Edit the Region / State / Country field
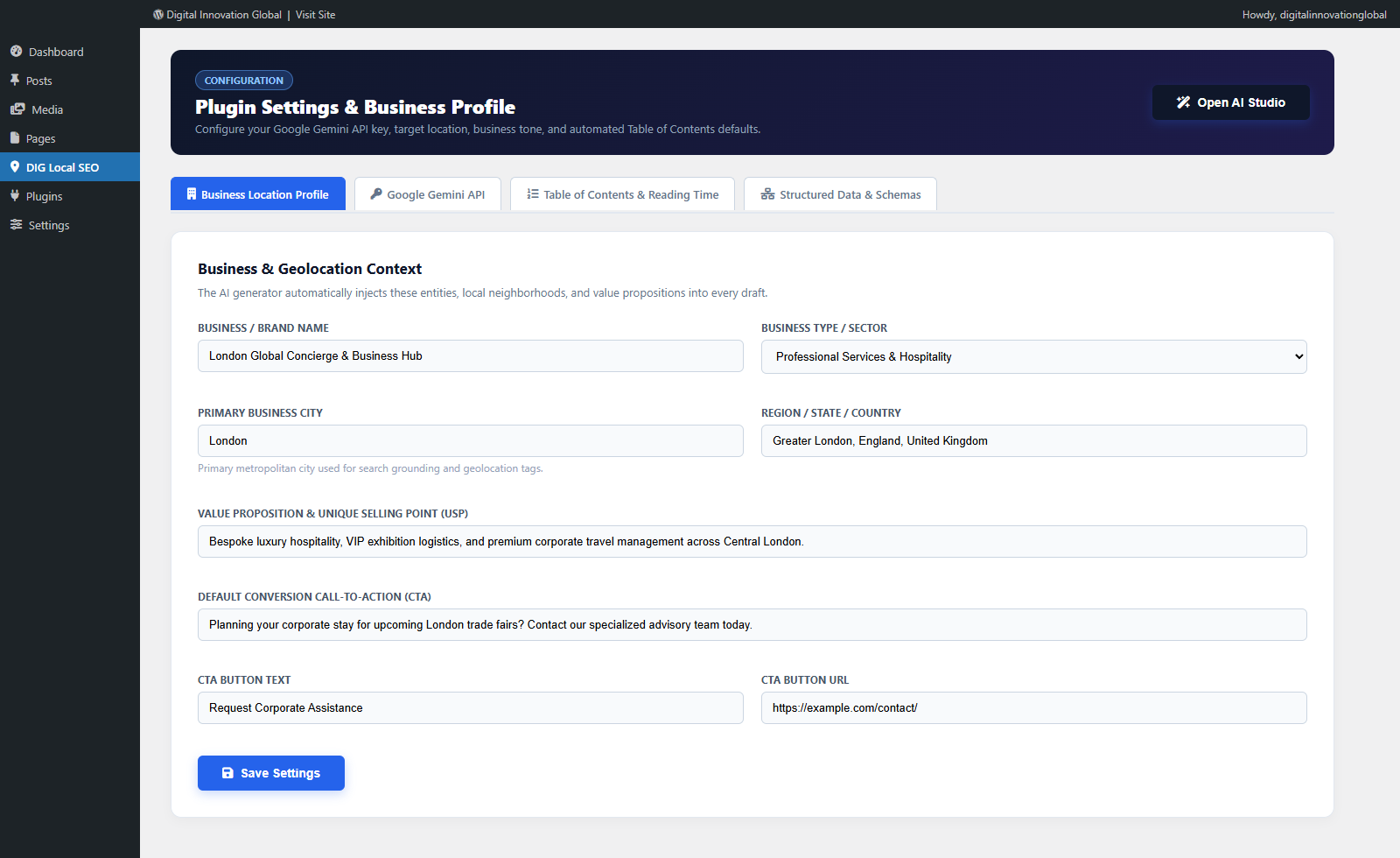This screenshot has height=858, width=1400. tap(1034, 441)
